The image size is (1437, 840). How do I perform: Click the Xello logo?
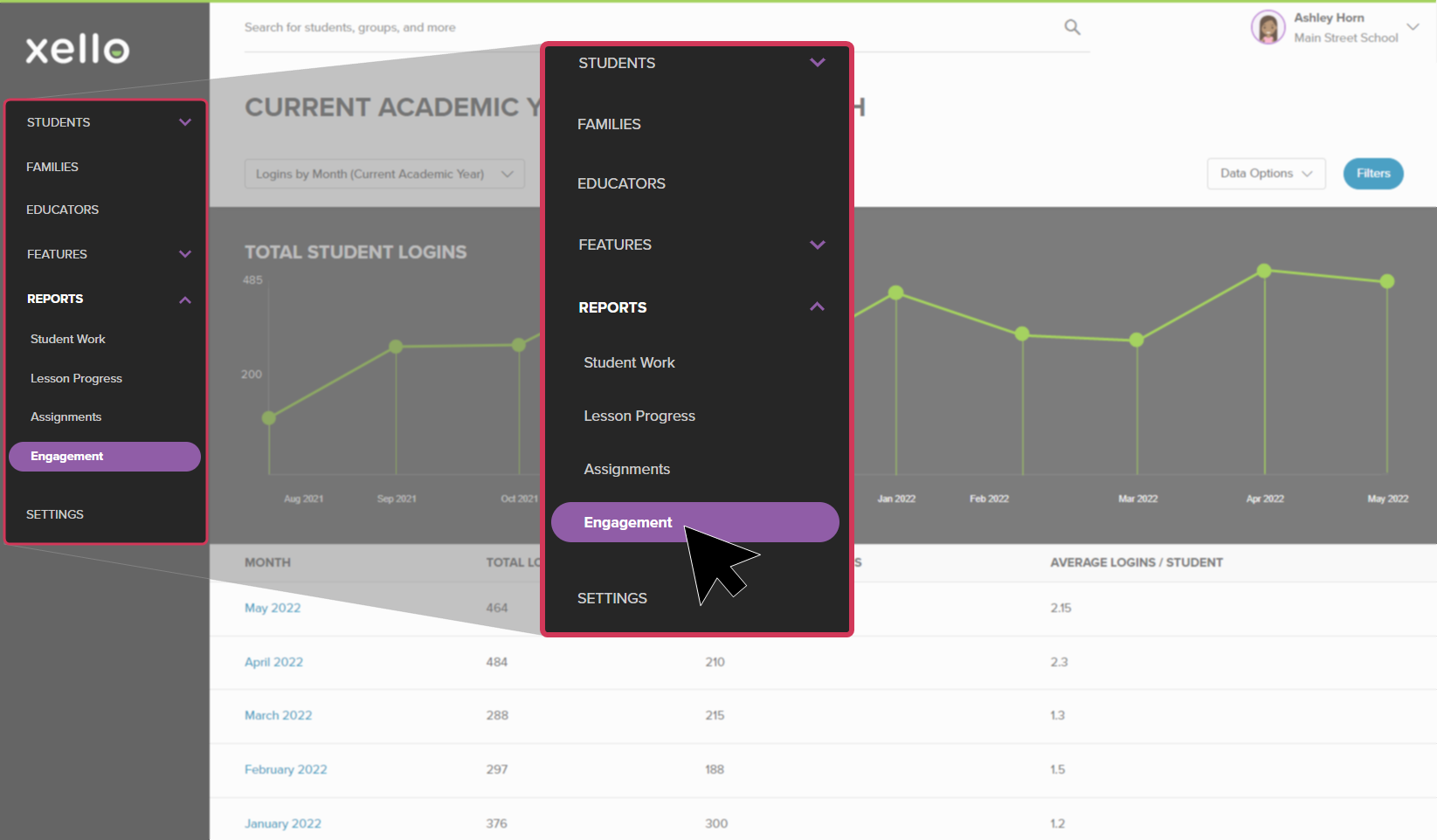pyautogui.click(x=78, y=49)
